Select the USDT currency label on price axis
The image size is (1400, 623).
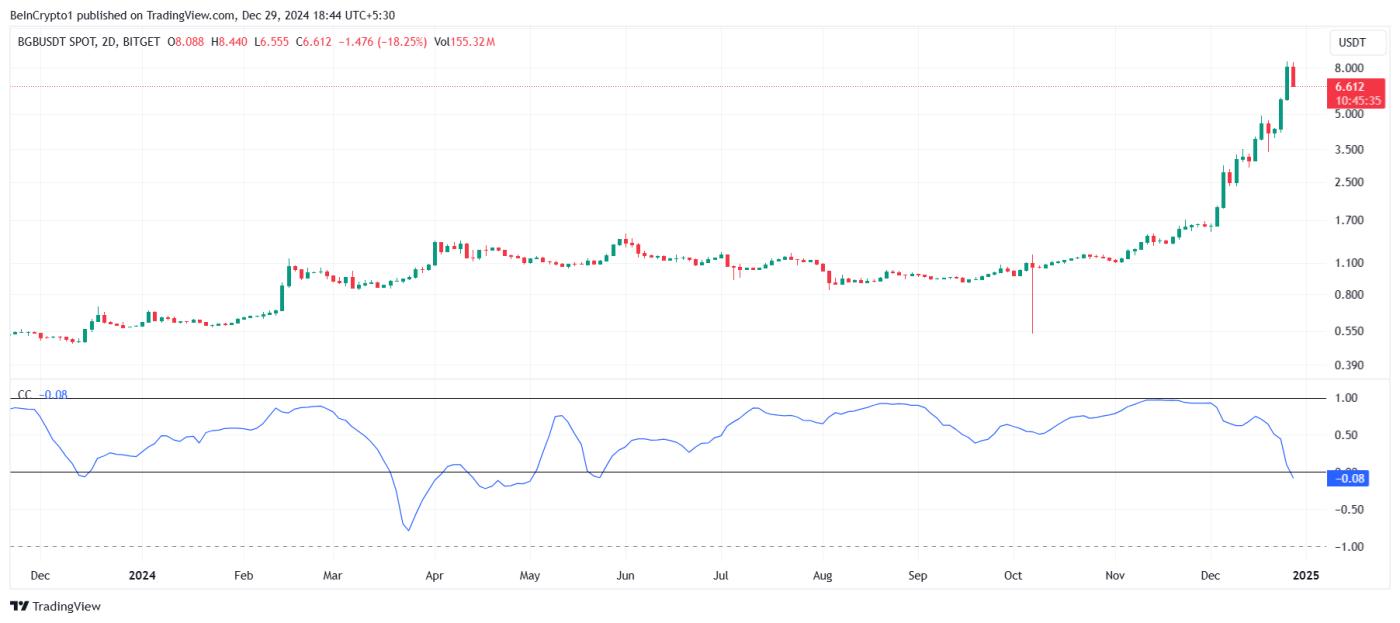tap(1351, 42)
